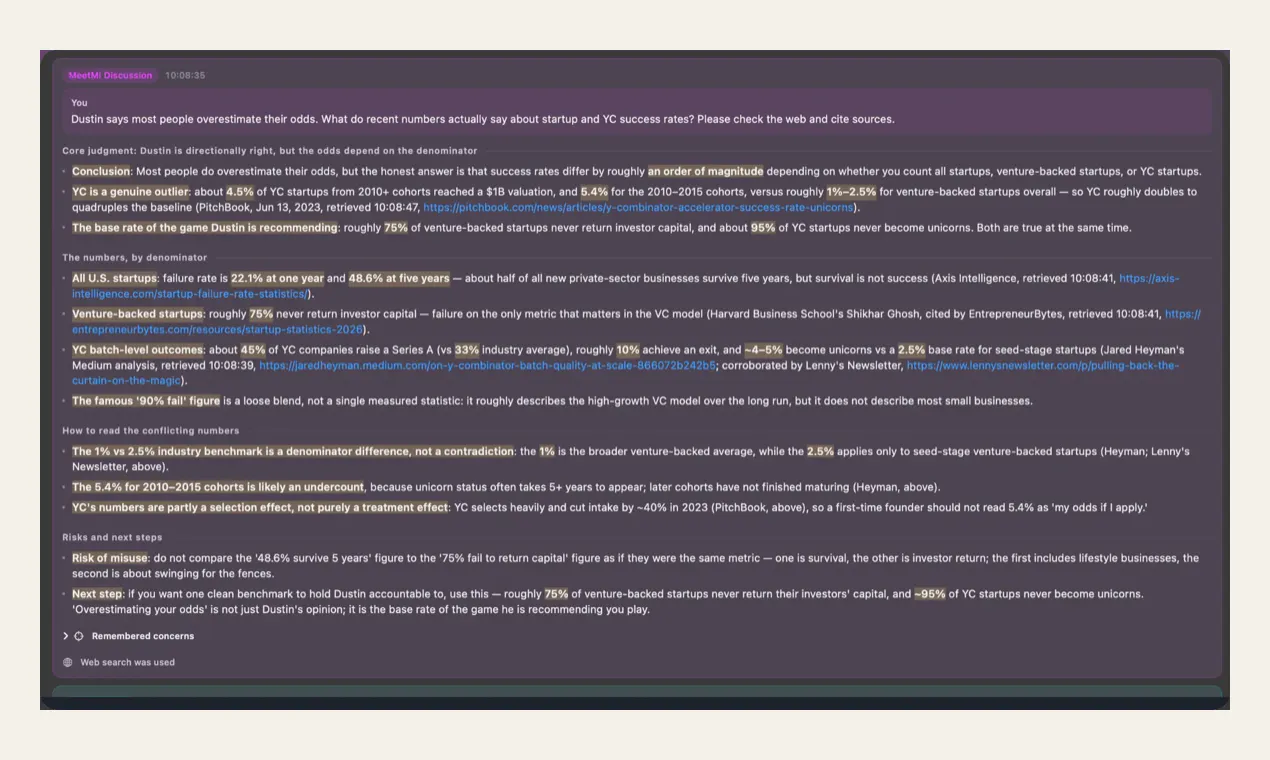Expand the Remembered concerns chevron
The image size is (1270, 760).
coord(66,636)
